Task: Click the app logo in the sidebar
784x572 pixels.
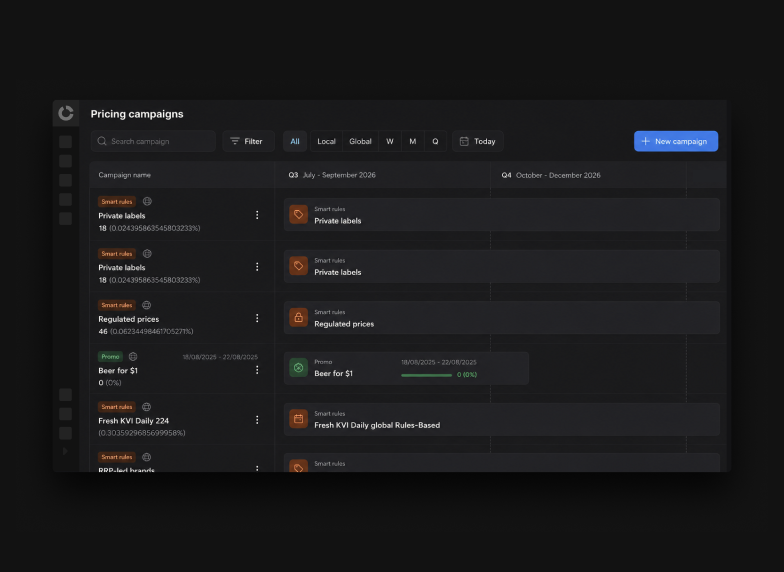Action: coord(66,113)
